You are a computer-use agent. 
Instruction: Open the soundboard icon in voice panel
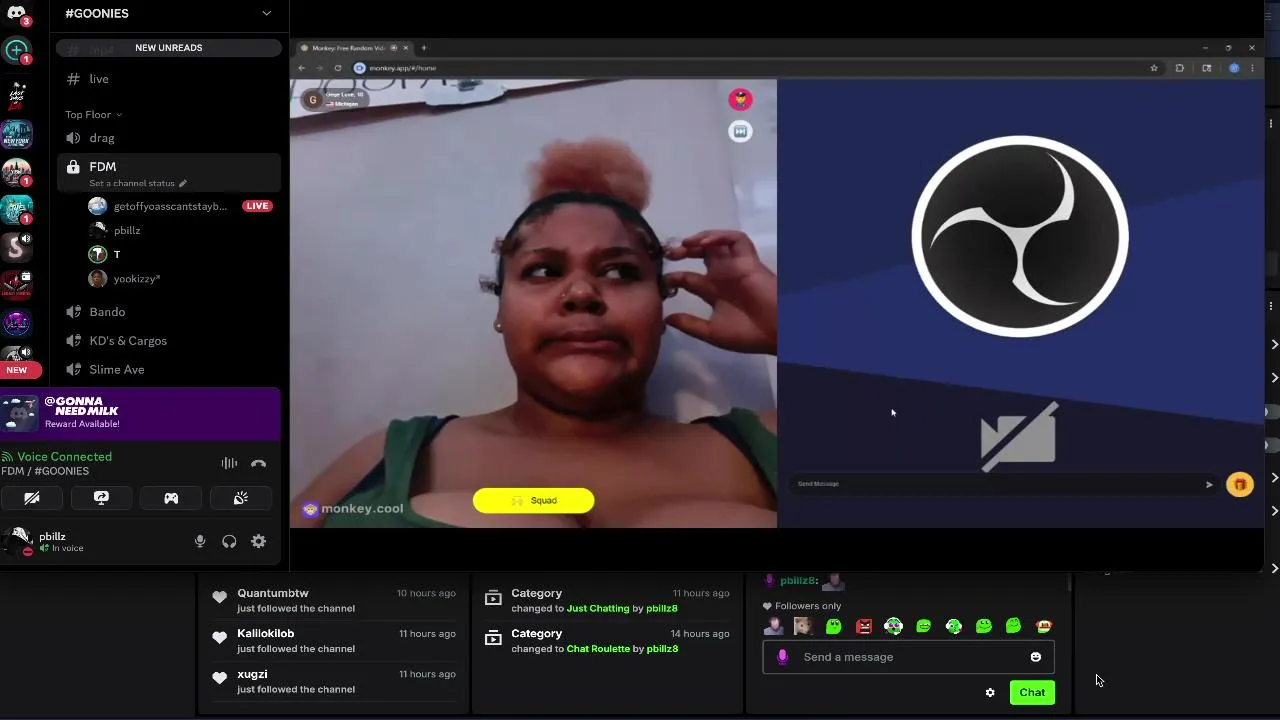[241, 498]
